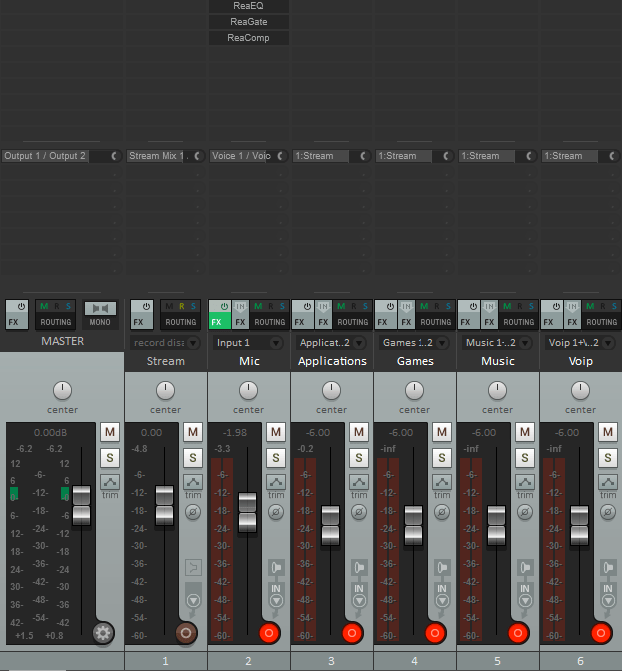
Task: Click Master send Output 1 / Output 2
Action: tap(45, 156)
